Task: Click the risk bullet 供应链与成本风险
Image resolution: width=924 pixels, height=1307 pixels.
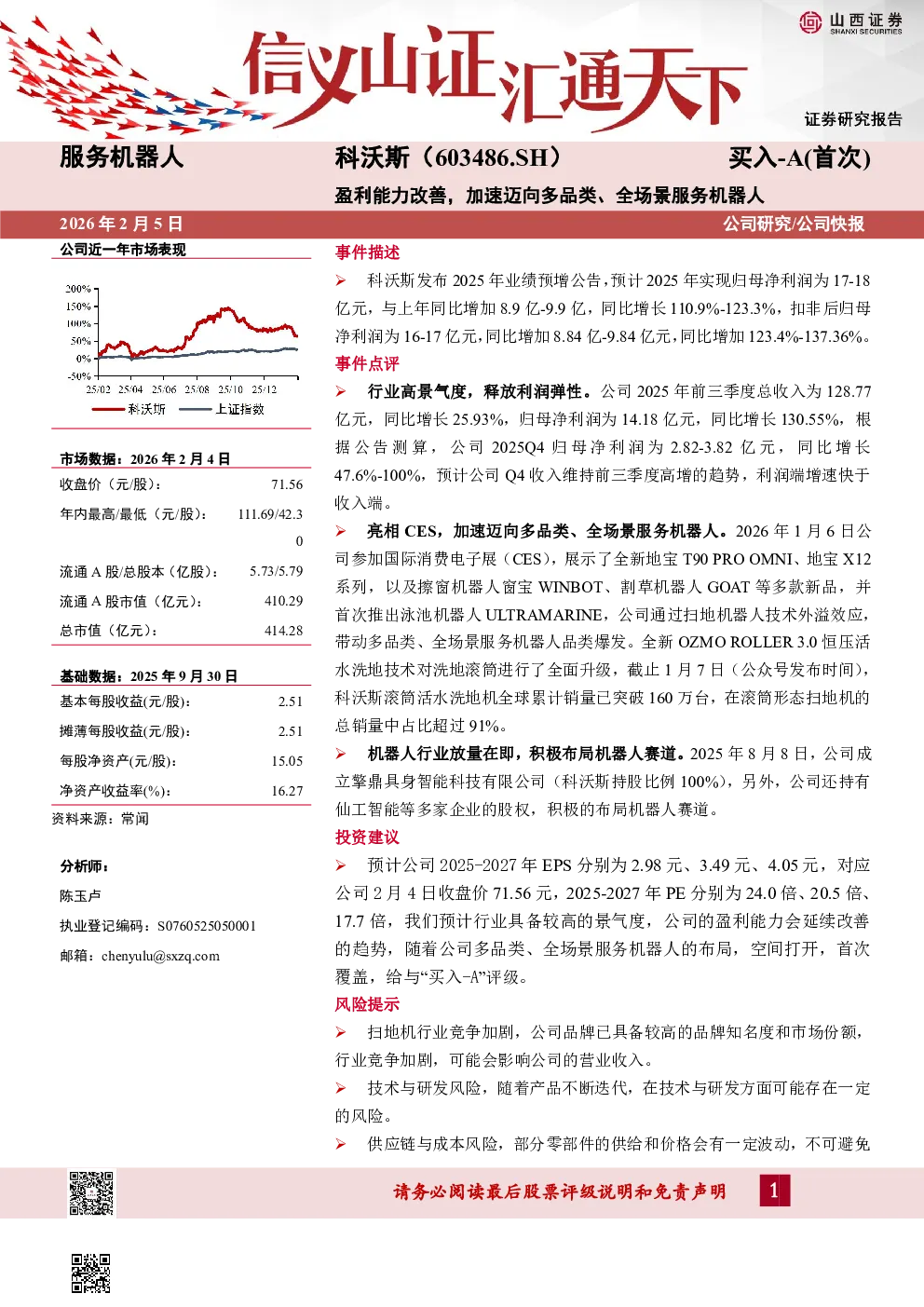Action: pos(603,1144)
